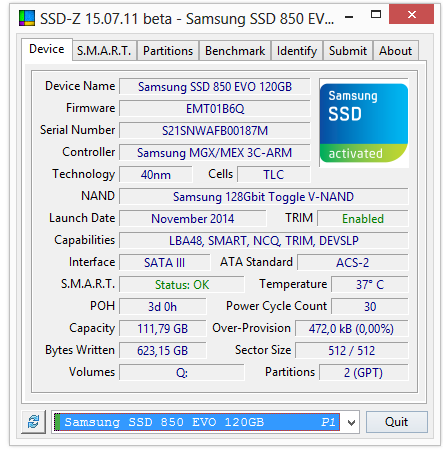Click the Controller value Samsung MGX/MEX 3C-ARM
The image size is (443, 451).
[x=215, y=153]
